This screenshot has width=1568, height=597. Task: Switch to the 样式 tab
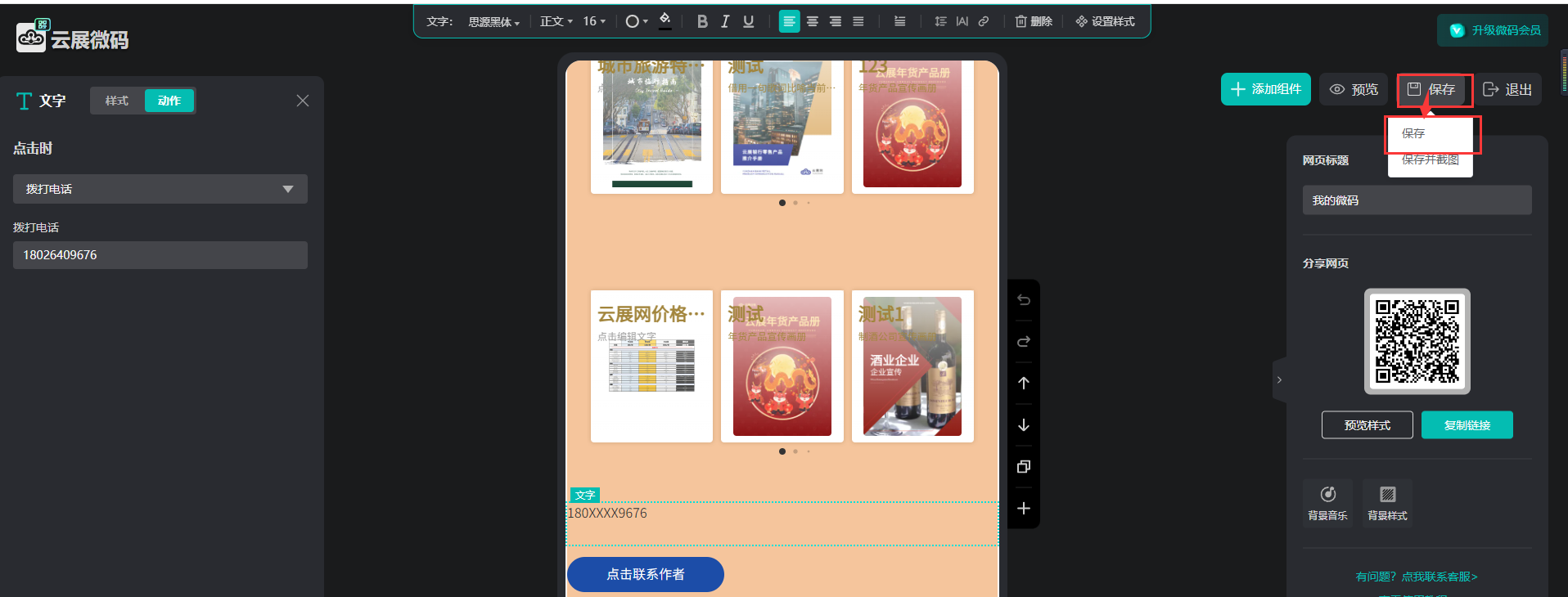(117, 101)
